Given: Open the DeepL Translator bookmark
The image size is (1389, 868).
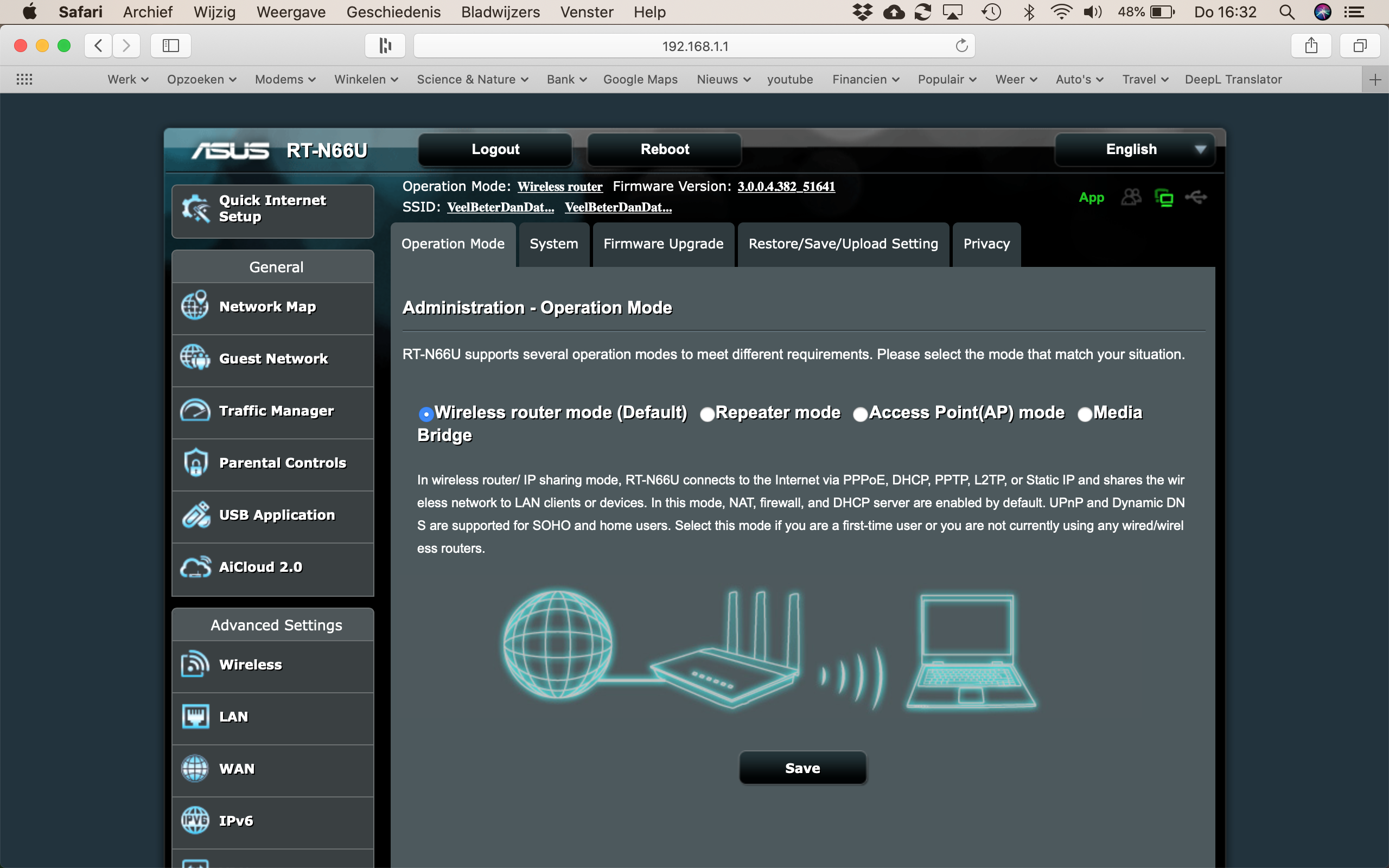Looking at the screenshot, I should (x=1233, y=79).
